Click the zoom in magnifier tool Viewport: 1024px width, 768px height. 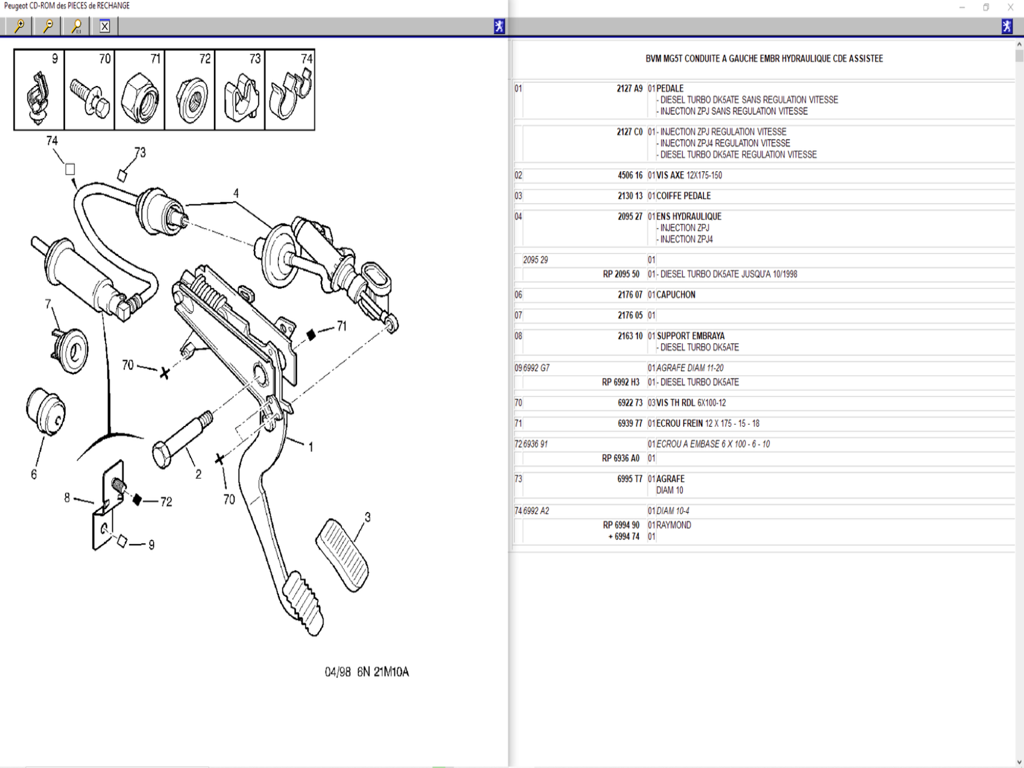tap(18, 27)
